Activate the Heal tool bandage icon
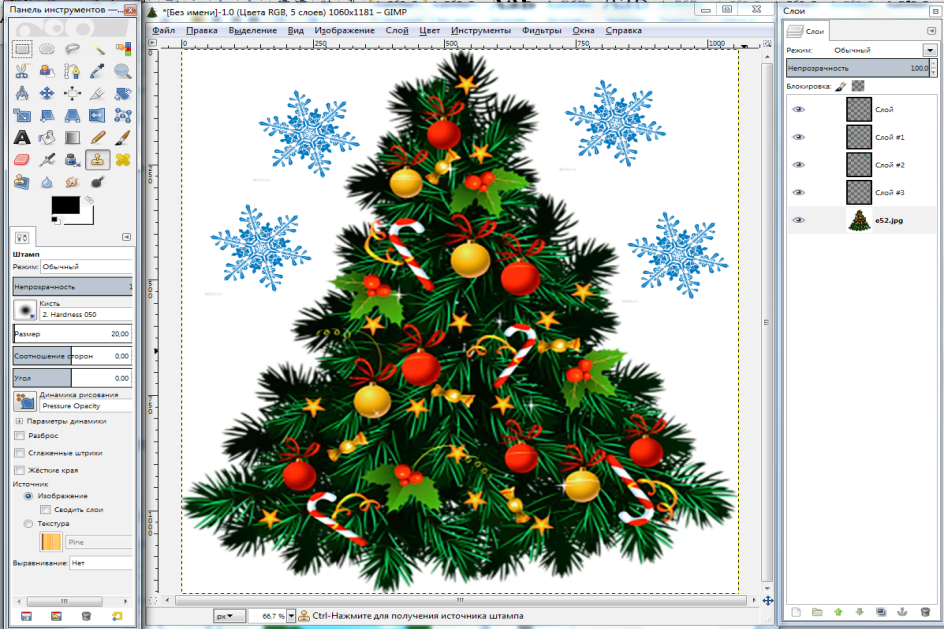 (x=123, y=159)
